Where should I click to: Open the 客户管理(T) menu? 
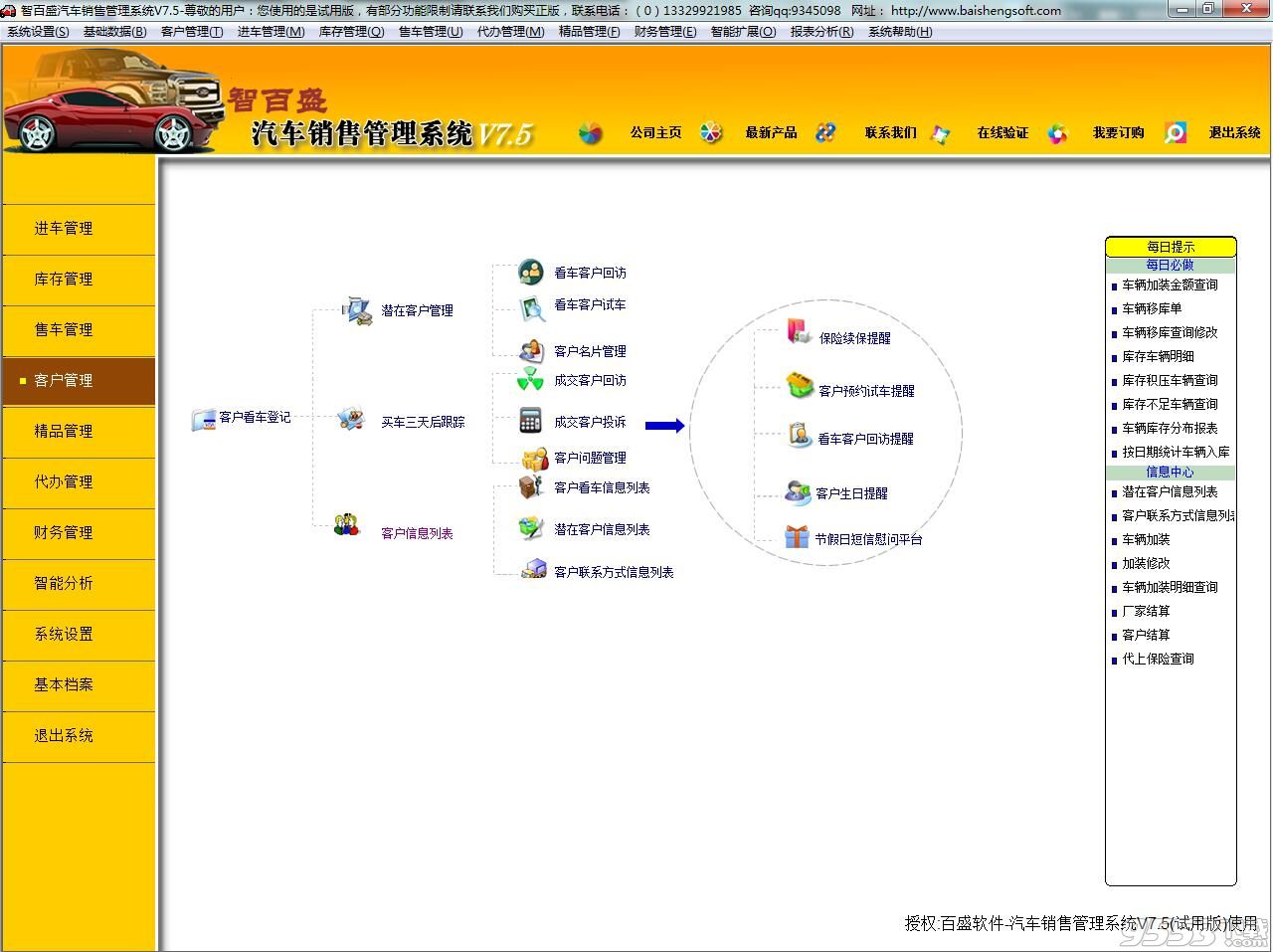click(192, 31)
